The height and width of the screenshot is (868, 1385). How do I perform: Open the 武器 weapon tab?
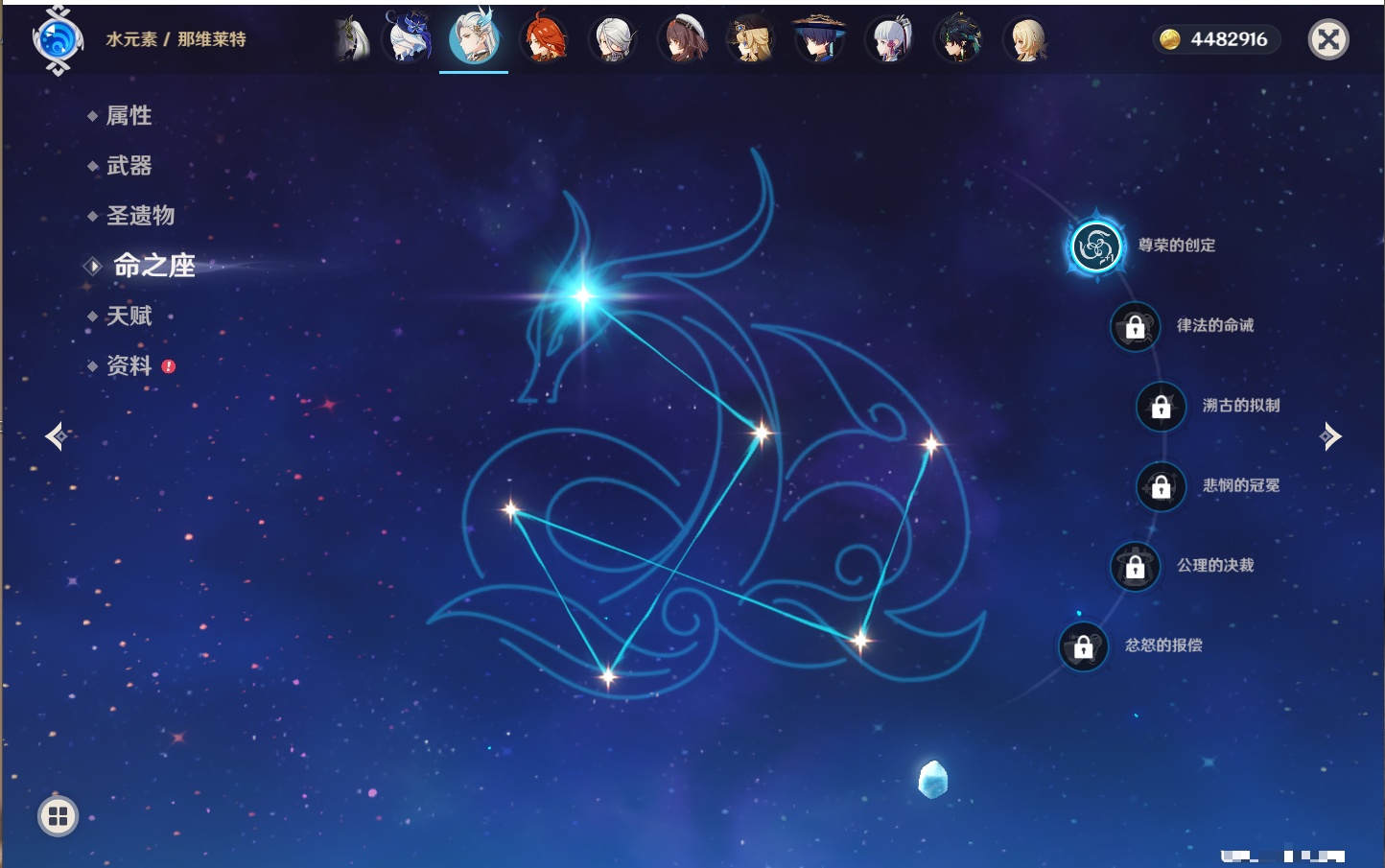click(129, 166)
